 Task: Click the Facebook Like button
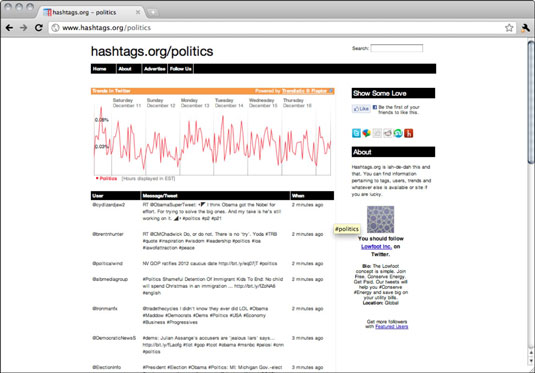click(x=361, y=109)
